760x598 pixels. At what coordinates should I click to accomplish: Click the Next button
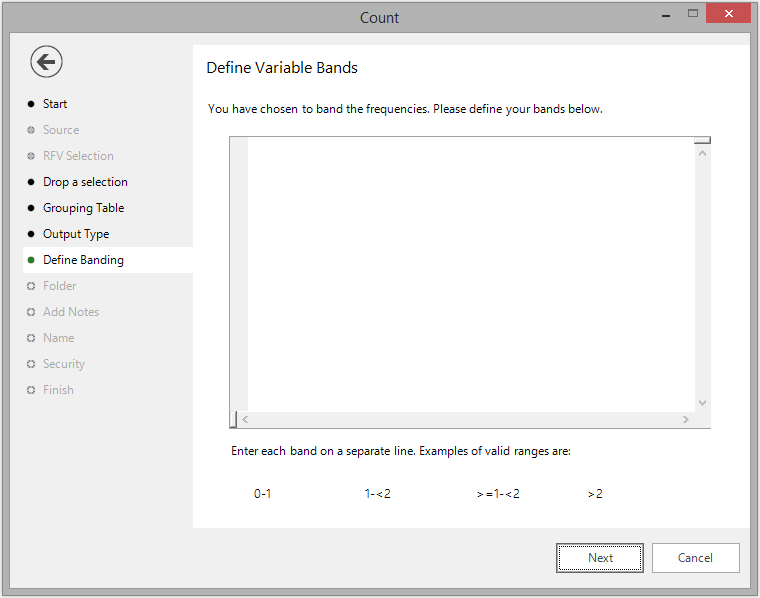point(600,558)
